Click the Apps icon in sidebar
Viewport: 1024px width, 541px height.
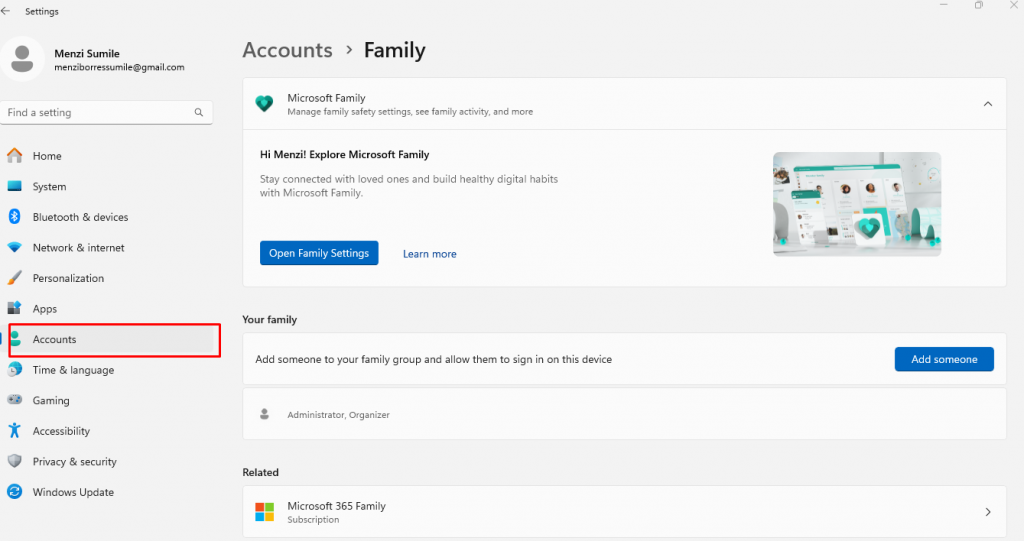tap(14, 308)
